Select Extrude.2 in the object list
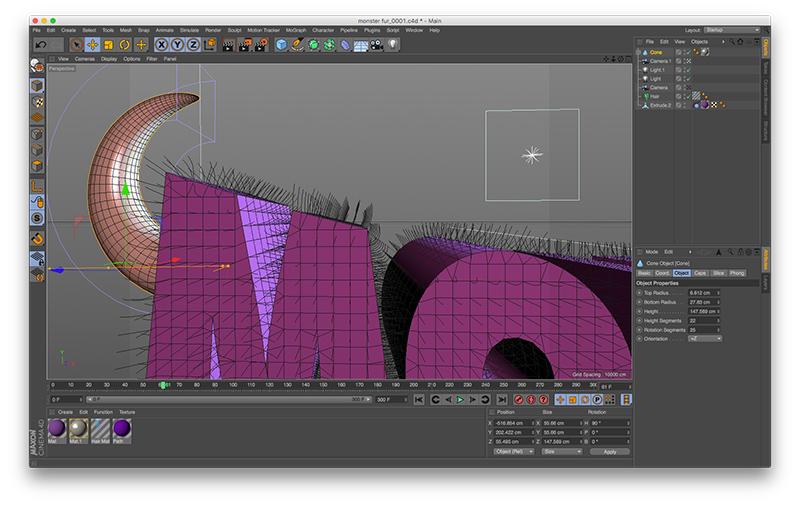This screenshot has width=800, height=508. pyautogui.click(x=661, y=104)
